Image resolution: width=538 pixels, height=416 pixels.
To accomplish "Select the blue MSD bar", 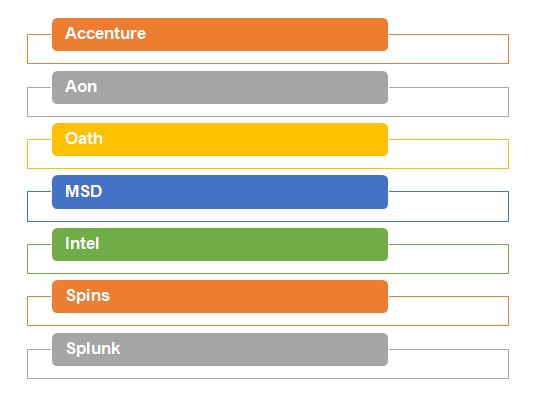I will (x=220, y=192).
